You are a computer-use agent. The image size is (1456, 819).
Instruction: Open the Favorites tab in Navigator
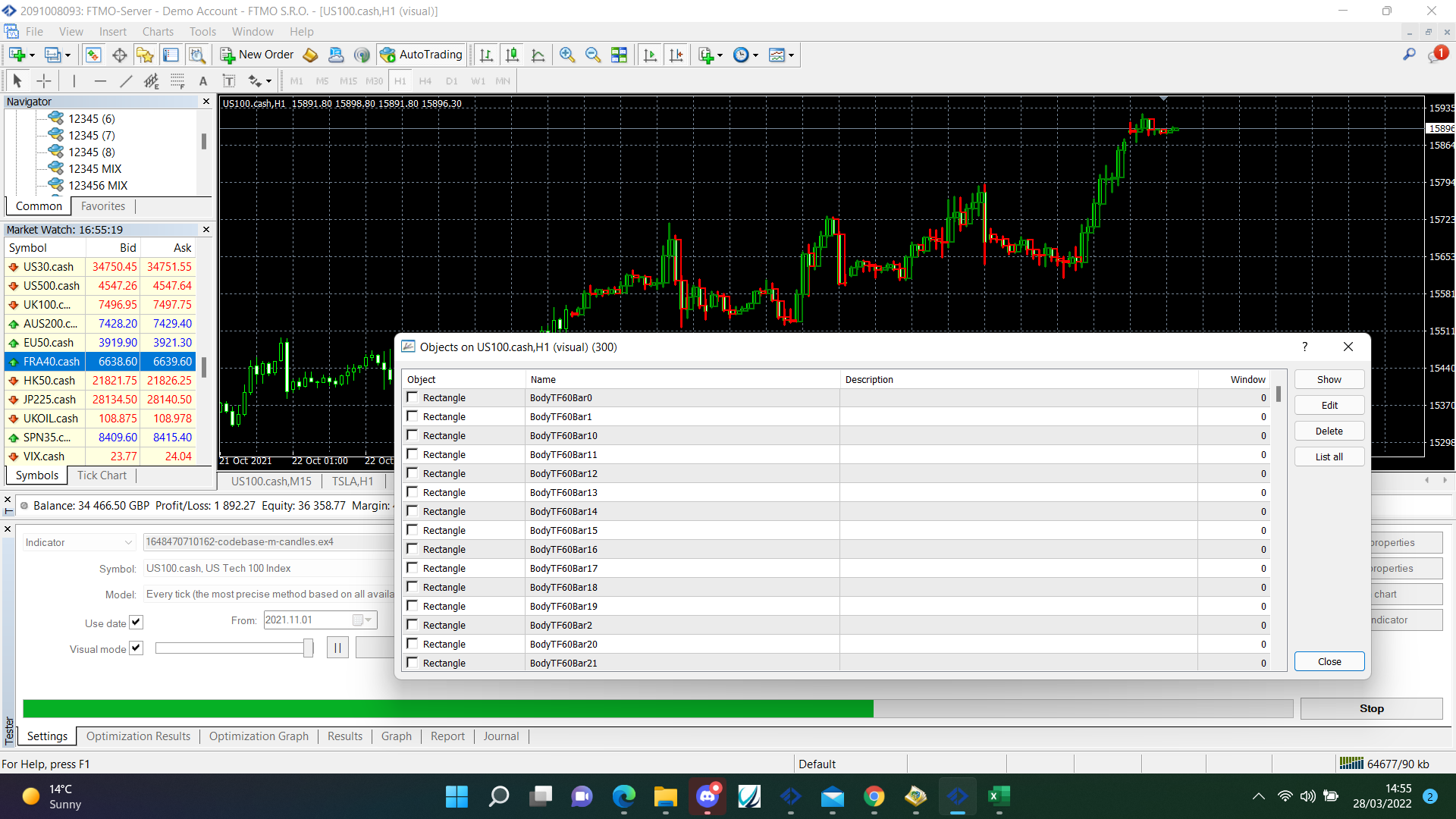coord(103,206)
